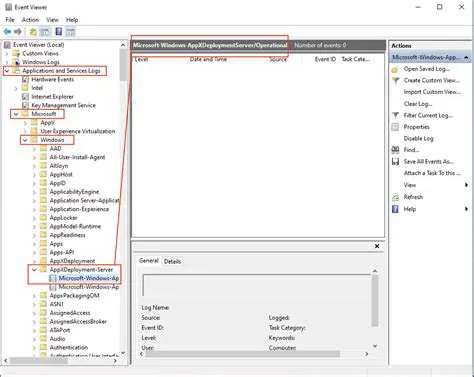Click the blue Help toolbar icon

[59, 32]
